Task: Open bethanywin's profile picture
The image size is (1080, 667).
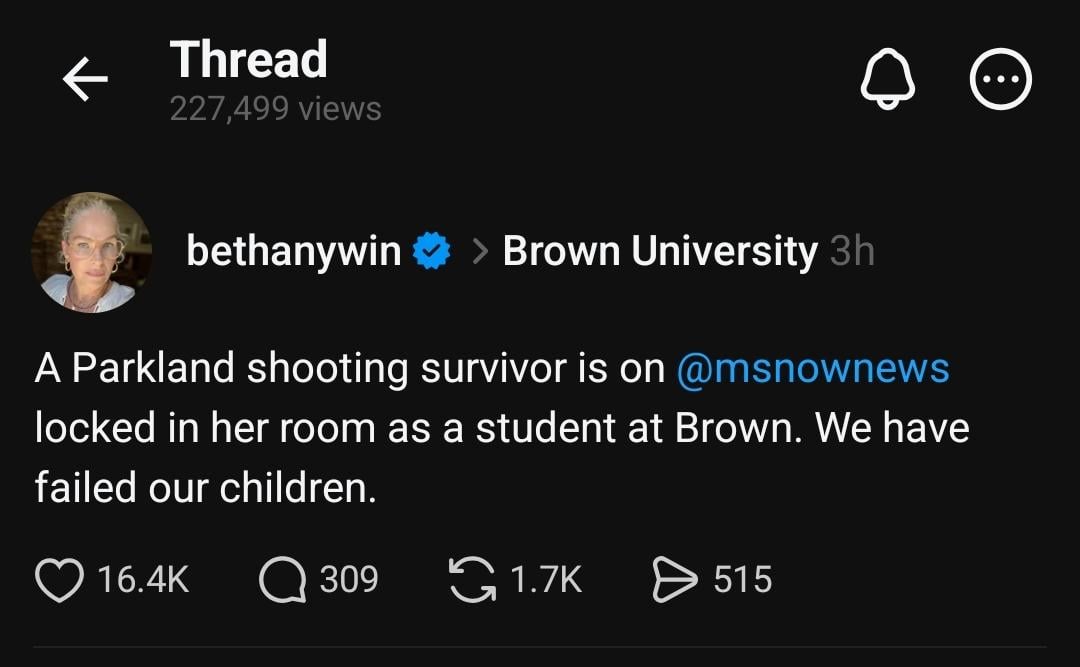Action: pyautogui.click(x=91, y=252)
